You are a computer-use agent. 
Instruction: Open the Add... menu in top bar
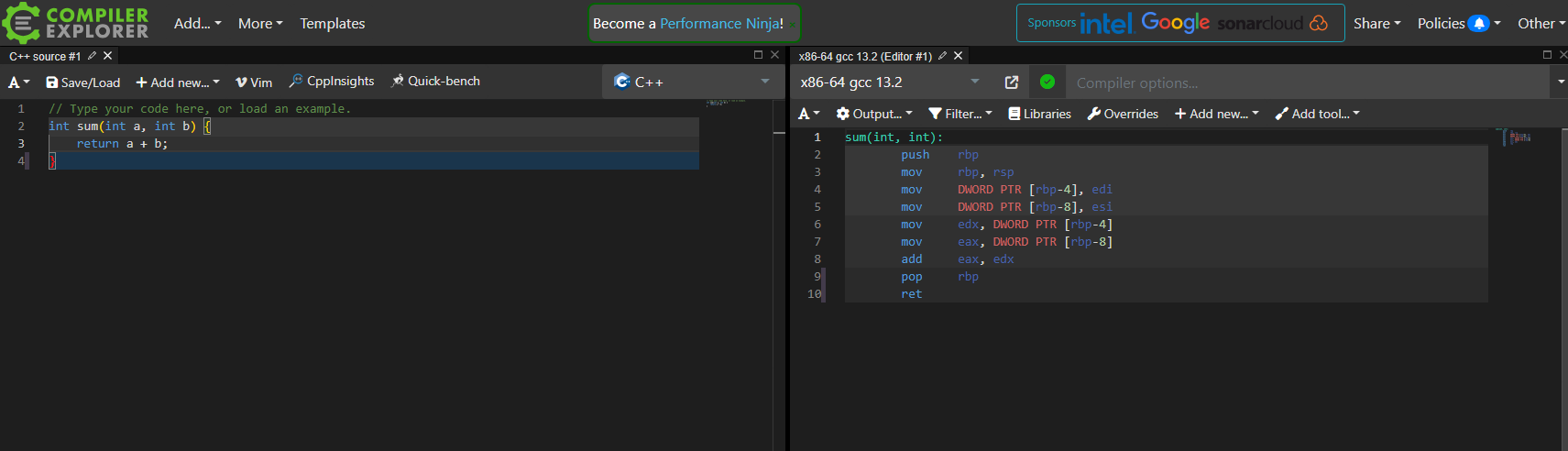click(x=197, y=24)
